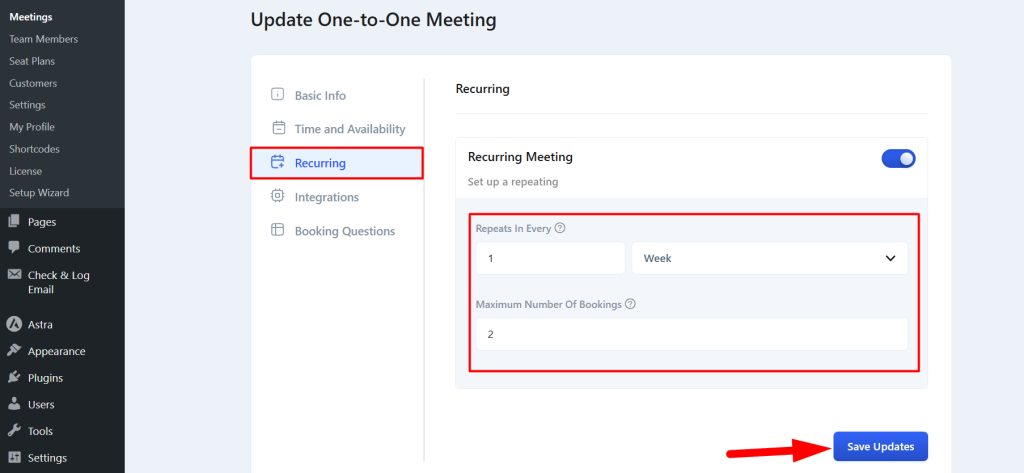Click the Recurring calendar-plus icon
The image size is (1024, 473).
[278, 162]
